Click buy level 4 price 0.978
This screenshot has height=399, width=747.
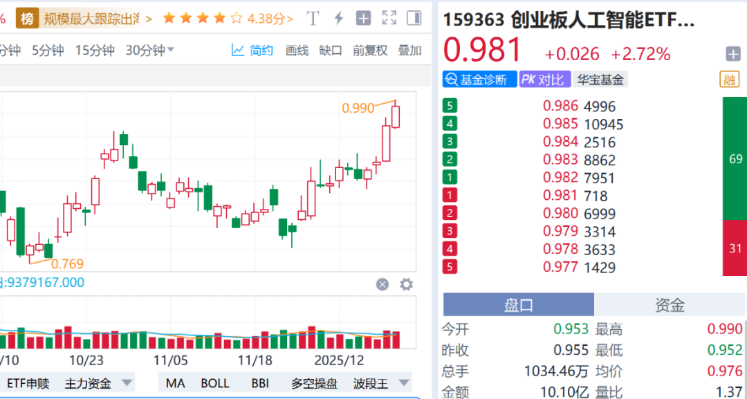click(x=560, y=249)
